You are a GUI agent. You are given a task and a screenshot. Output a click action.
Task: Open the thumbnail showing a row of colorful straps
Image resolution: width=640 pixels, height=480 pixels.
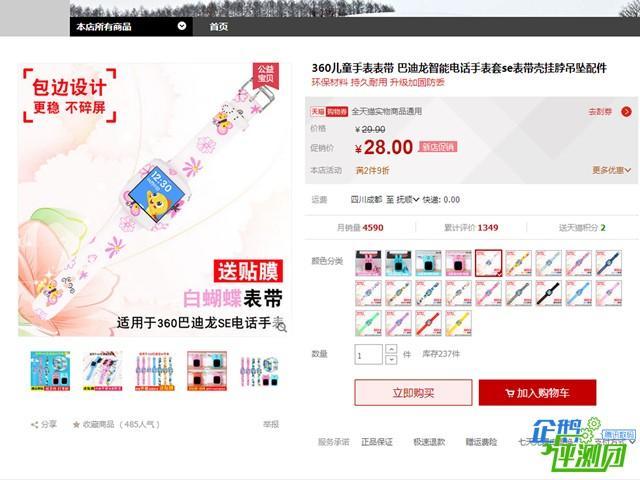coord(155,371)
